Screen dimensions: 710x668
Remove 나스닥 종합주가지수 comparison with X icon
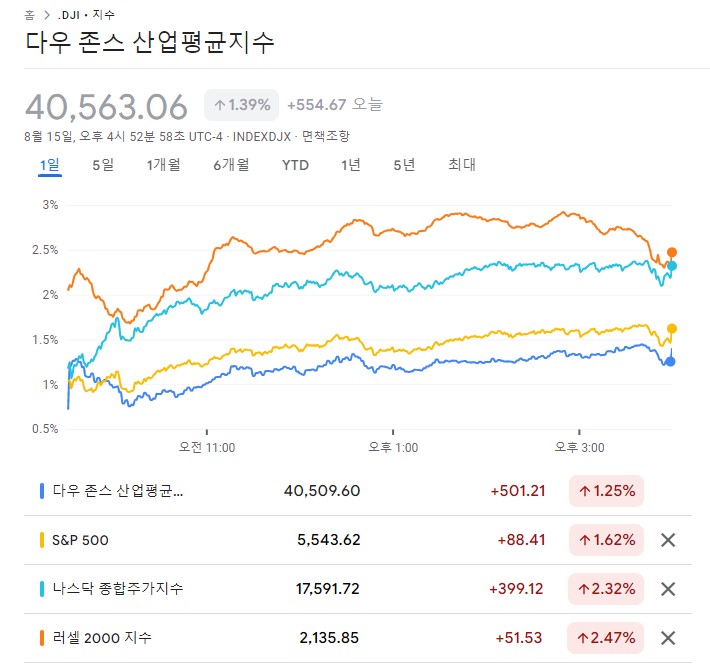(x=669, y=589)
